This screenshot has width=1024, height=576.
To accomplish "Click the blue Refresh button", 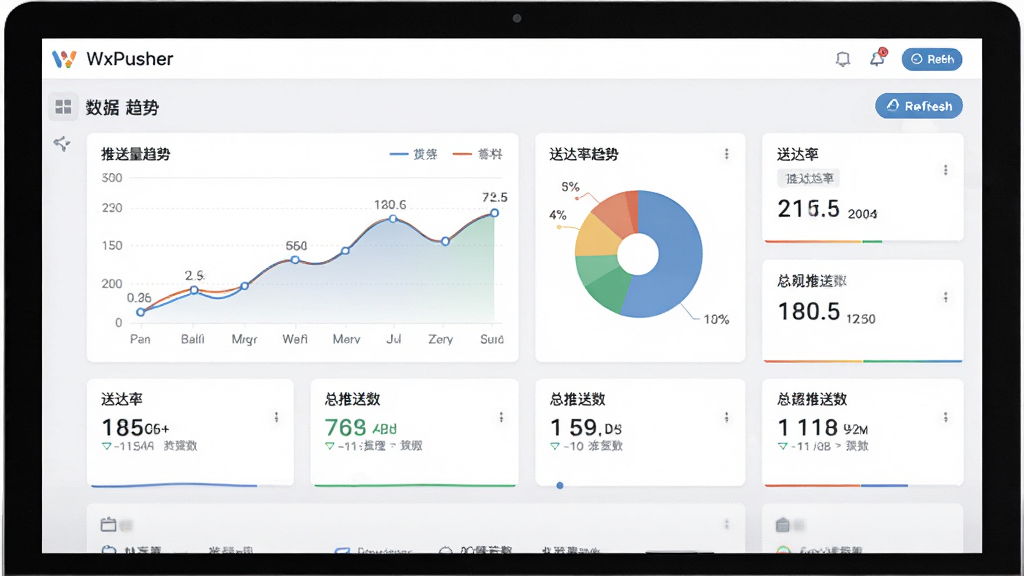I will click(919, 106).
